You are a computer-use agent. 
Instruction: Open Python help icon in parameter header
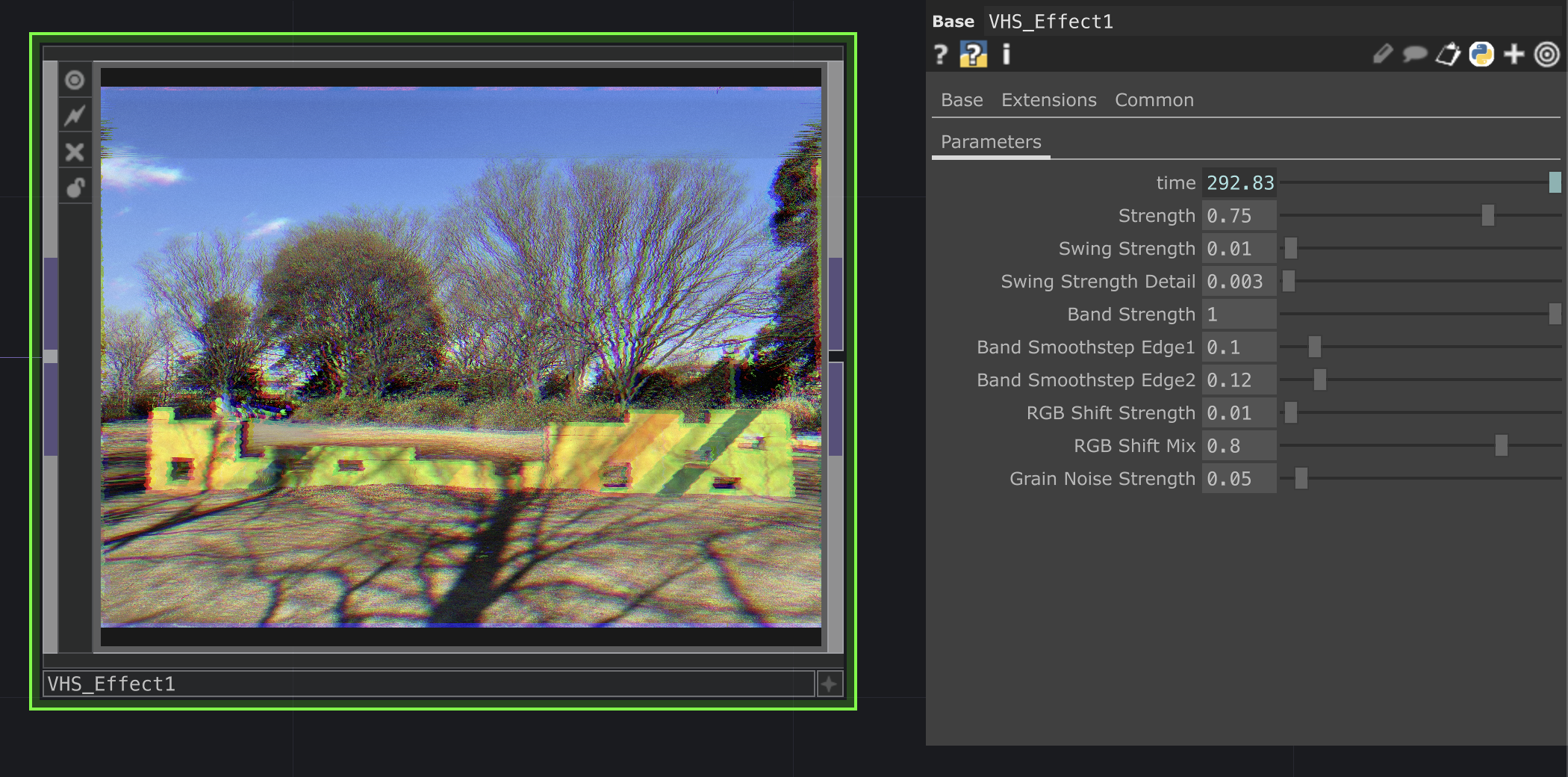tap(973, 55)
